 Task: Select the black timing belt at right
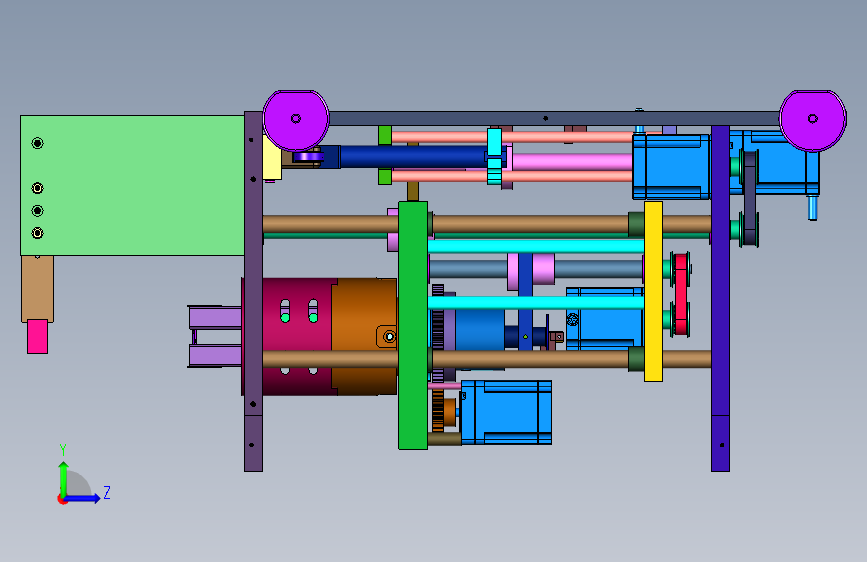pyautogui.click(x=750, y=197)
